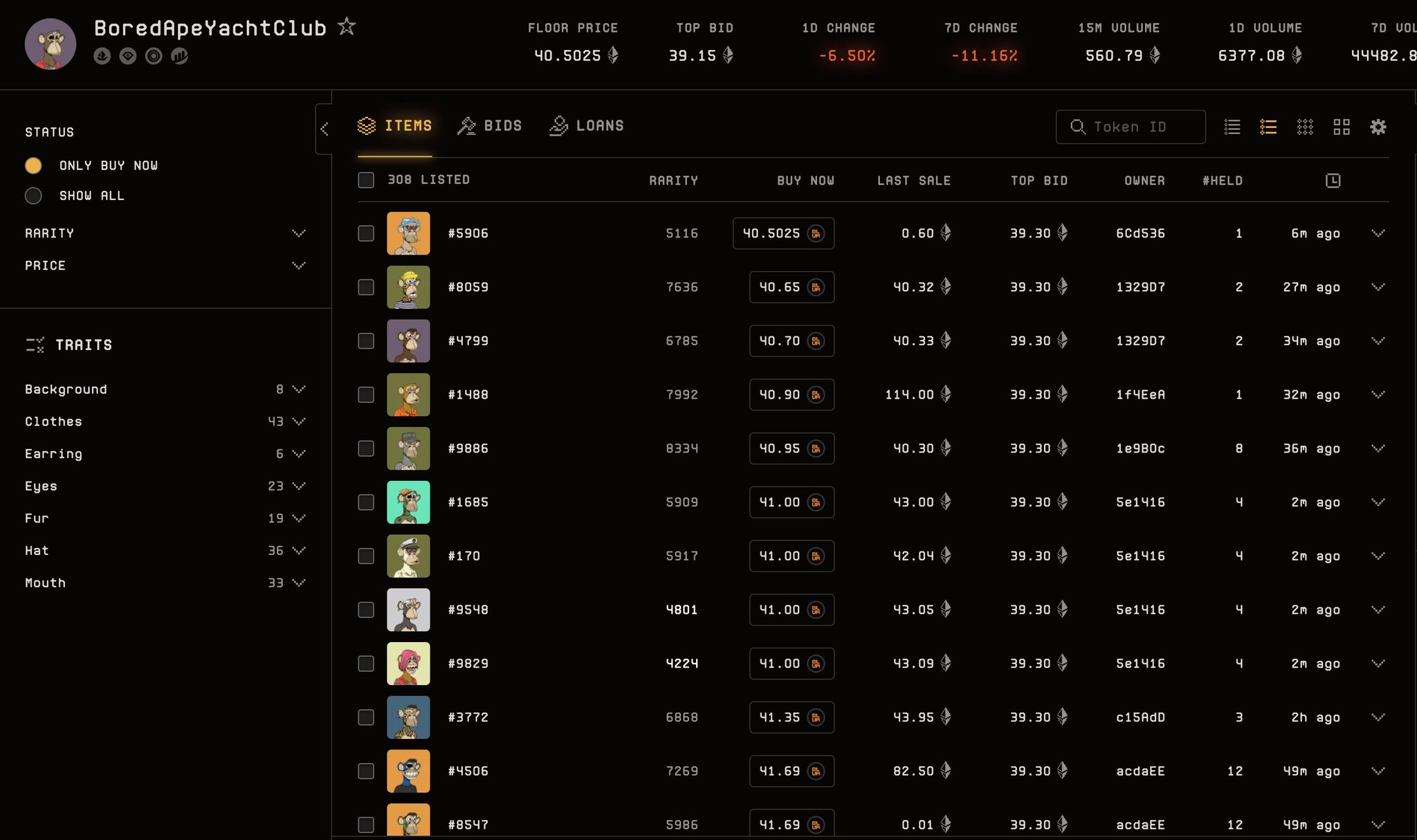Open the chart analytics icon under collection name
This screenshot has width=1417, height=840.
click(179, 56)
